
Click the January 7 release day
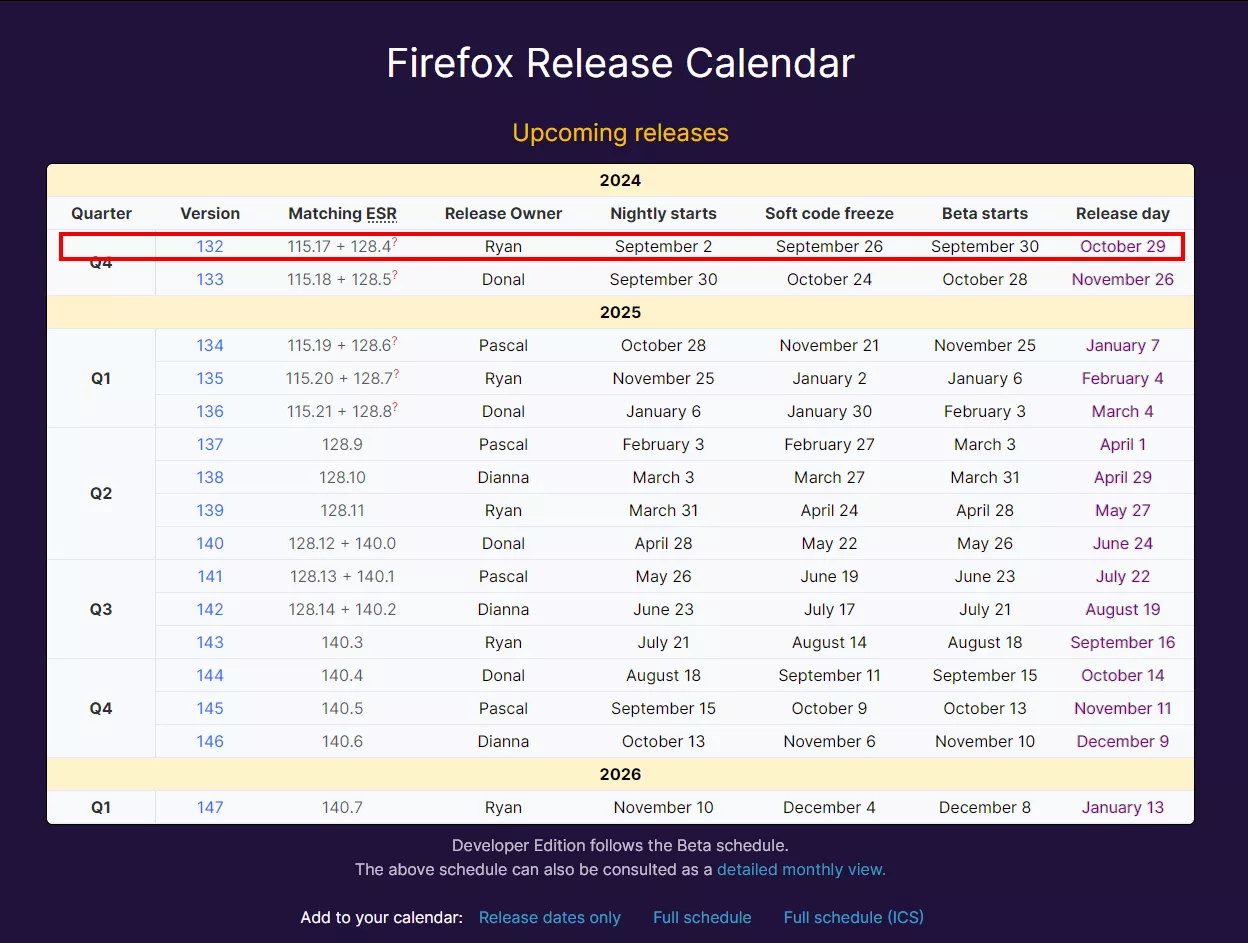(x=1123, y=345)
